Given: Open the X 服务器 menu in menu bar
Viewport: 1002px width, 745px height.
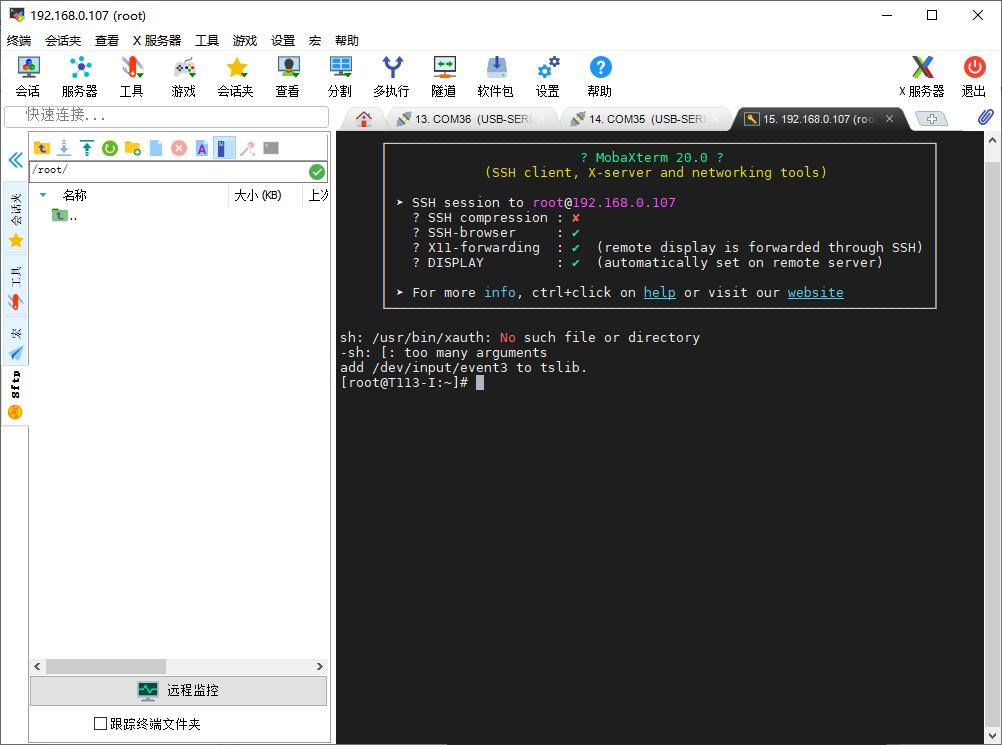Looking at the screenshot, I should pyautogui.click(x=157, y=41).
